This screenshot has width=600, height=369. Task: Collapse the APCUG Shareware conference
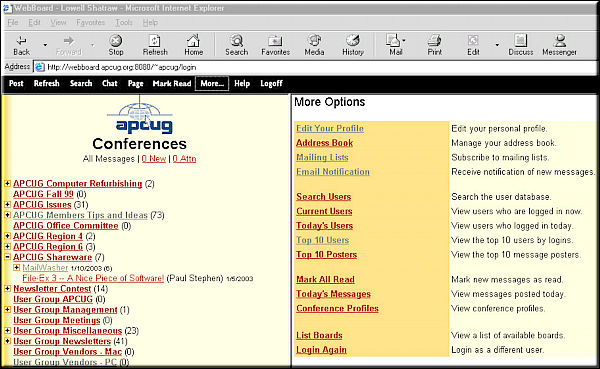tap(7, 257)
